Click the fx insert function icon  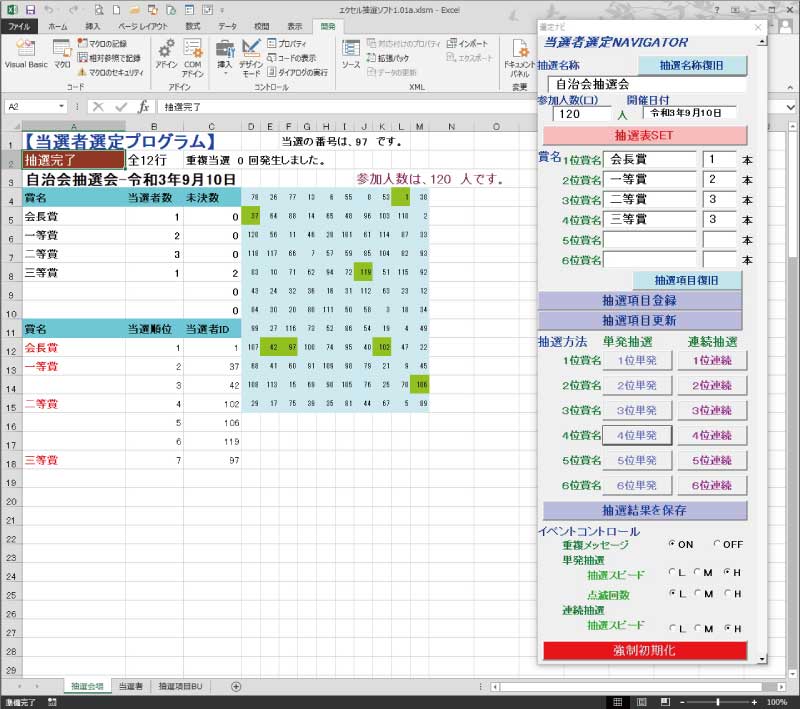[x=143, y=107]
